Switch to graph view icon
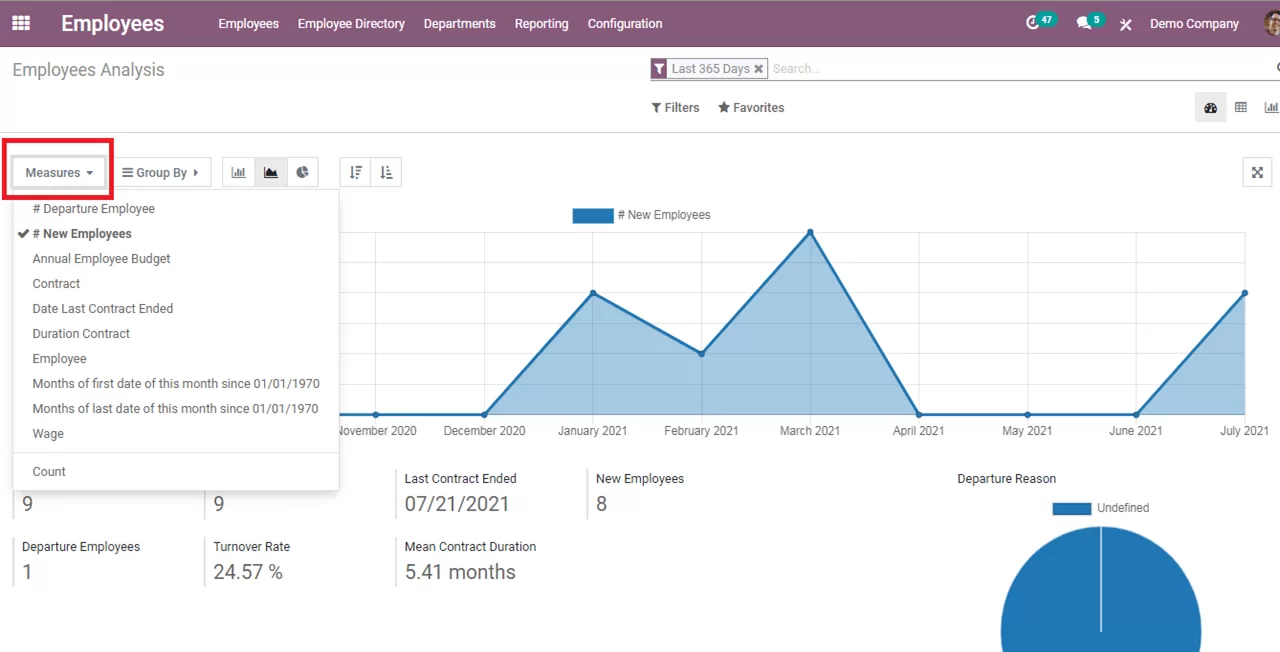 pos(1271,108)
